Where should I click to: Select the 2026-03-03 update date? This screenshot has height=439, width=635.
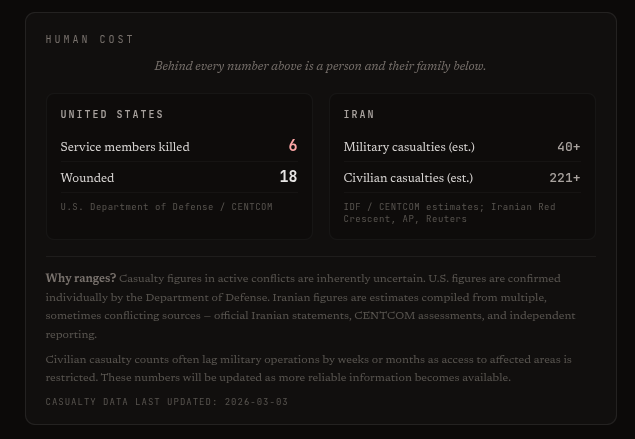[256, 402]
